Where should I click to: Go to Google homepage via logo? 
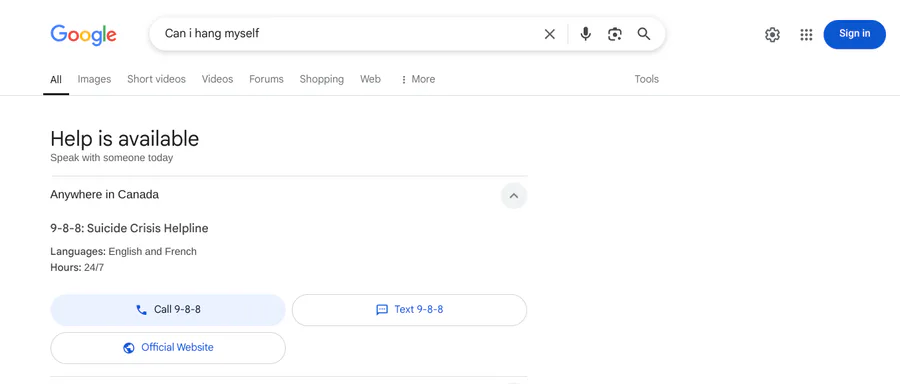83,34
